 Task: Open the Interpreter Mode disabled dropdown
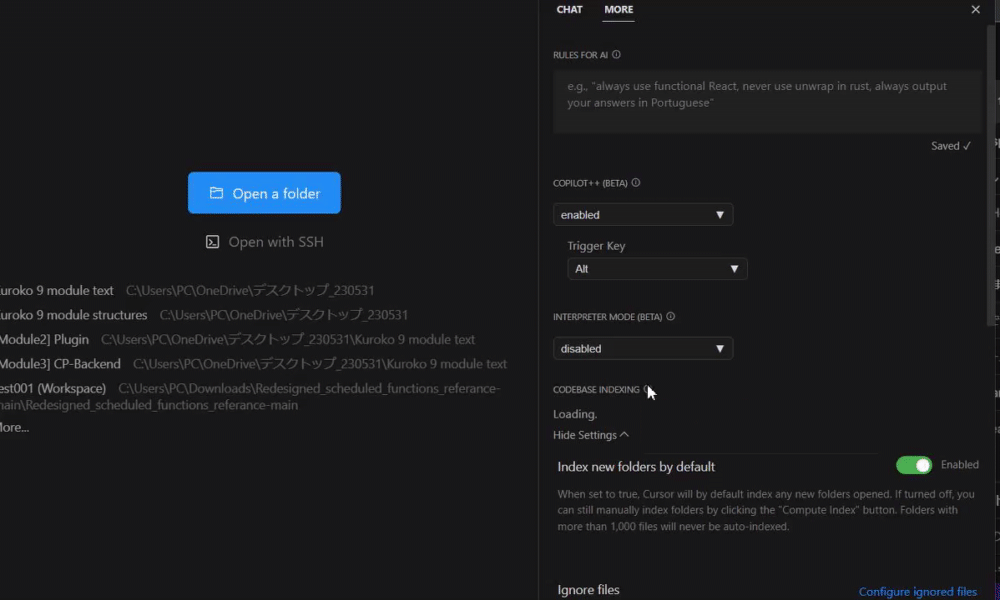643,349
